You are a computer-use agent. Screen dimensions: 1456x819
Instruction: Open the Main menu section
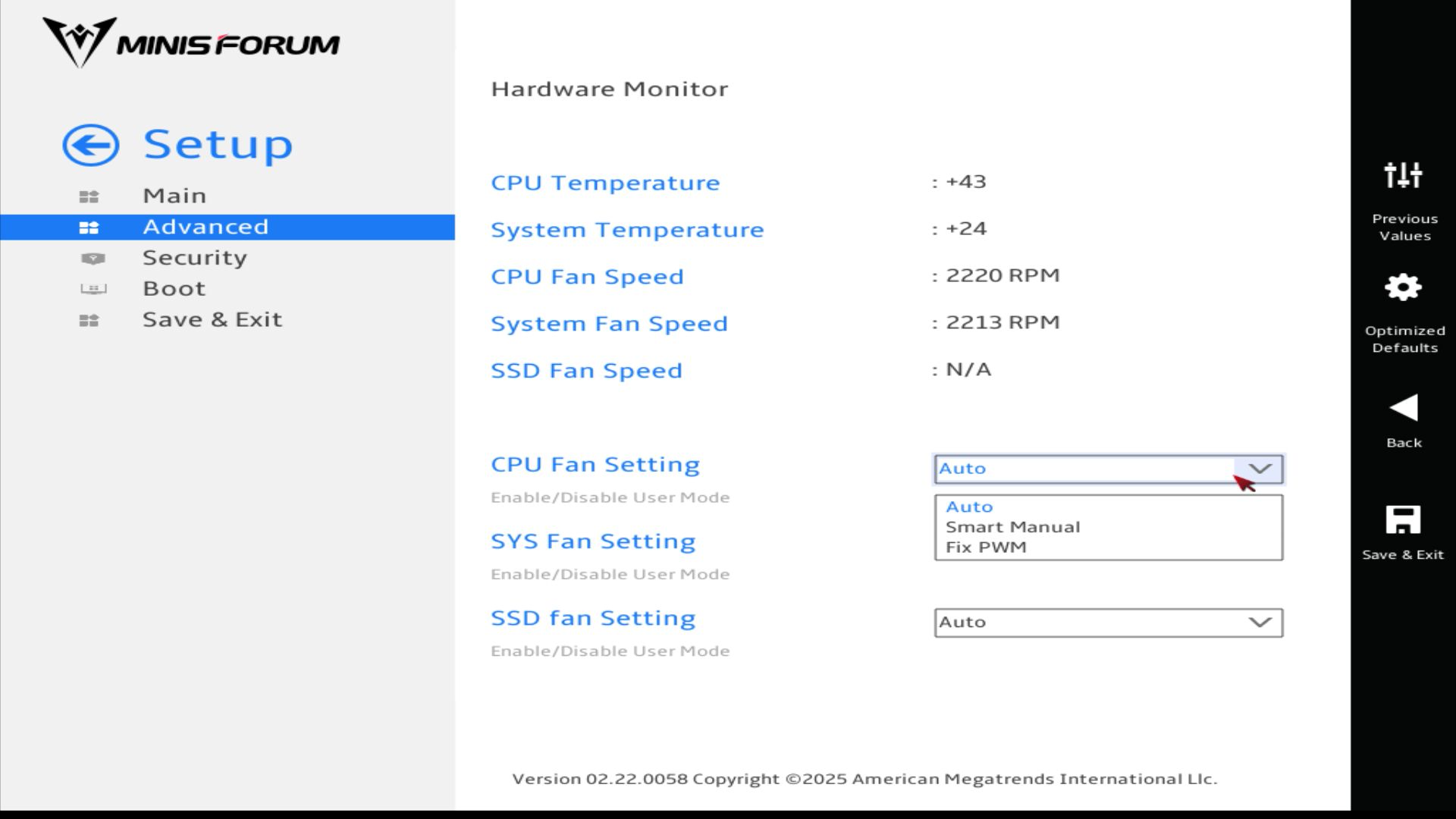[x=174, y=196]
